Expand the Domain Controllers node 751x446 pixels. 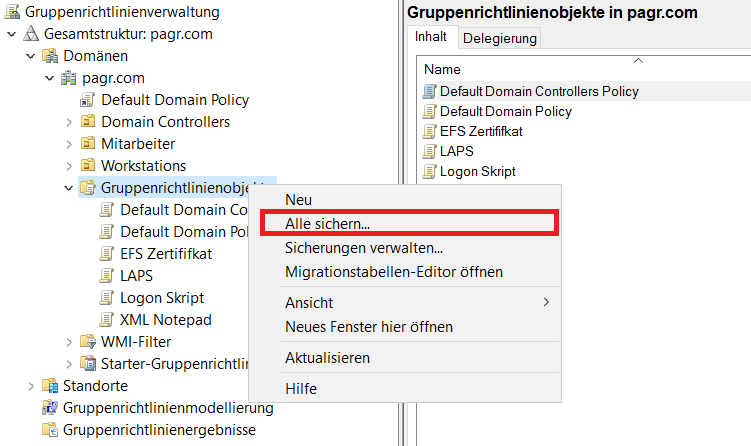point(68,122)
